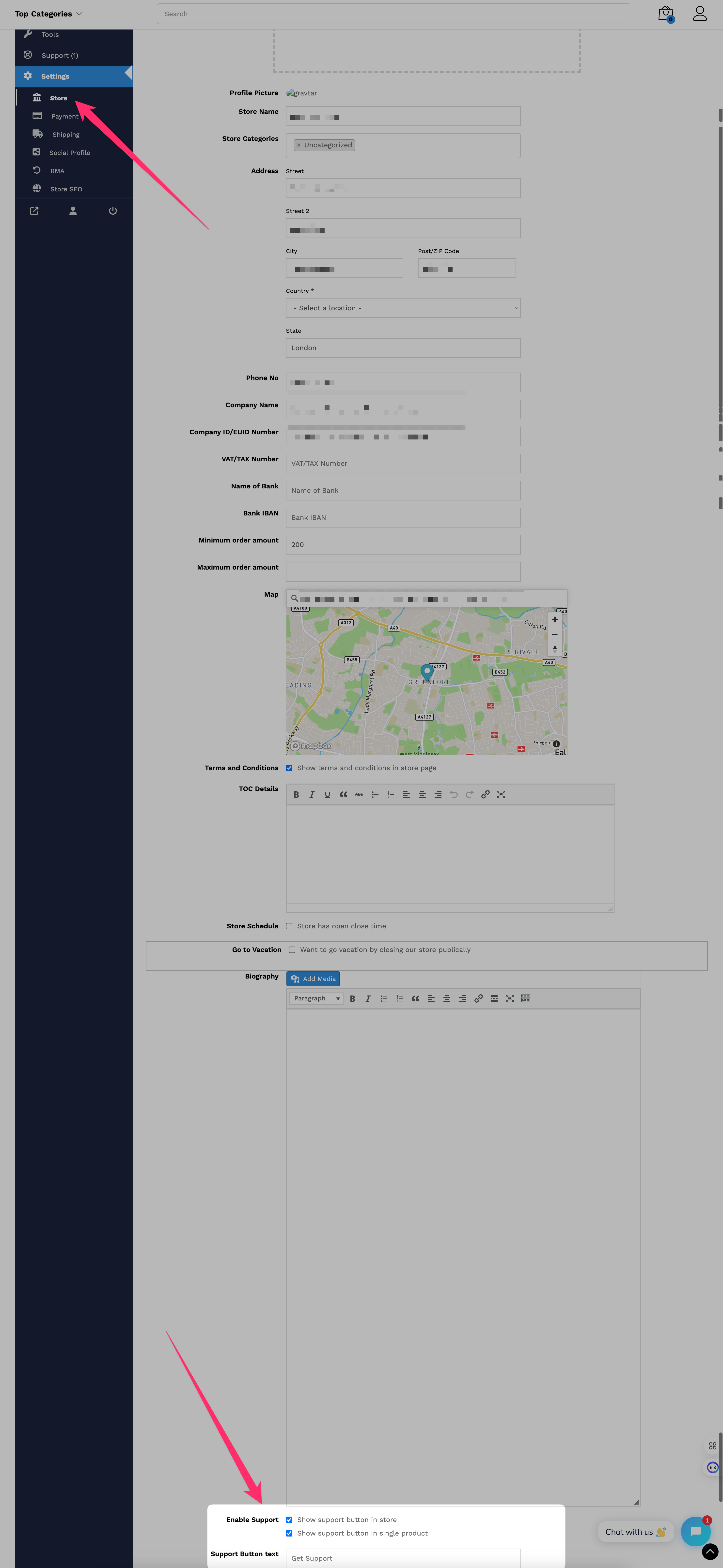
Task: Click Redo in TOC Details toolbar
Action: coord(470,794)
